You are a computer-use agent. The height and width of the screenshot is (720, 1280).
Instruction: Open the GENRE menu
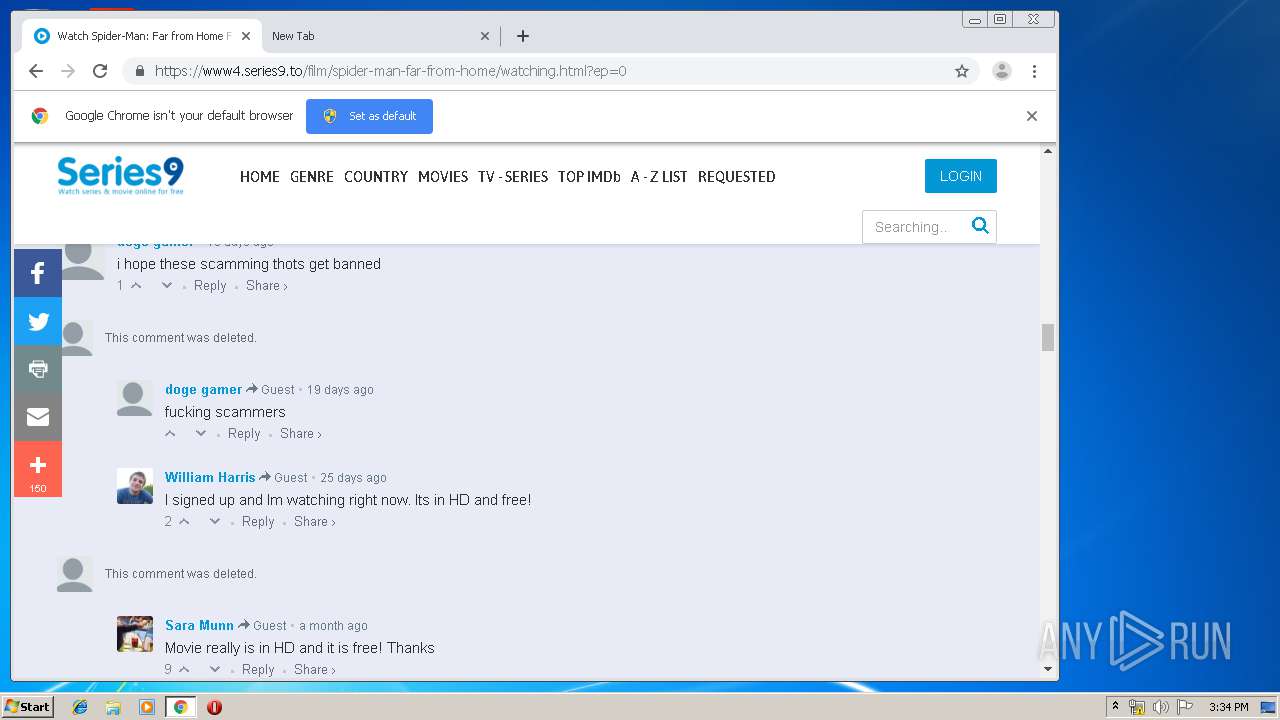point(312,176)
